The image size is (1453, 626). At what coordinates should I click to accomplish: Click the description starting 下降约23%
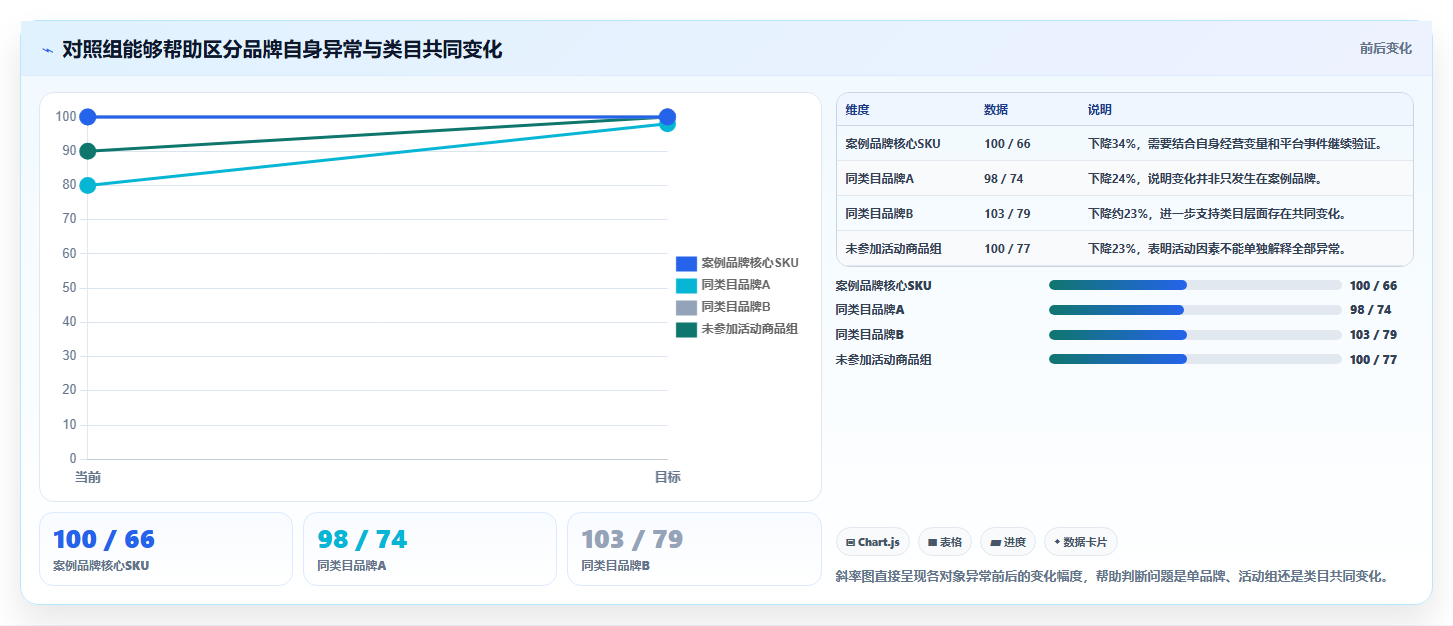point(1217,214)
